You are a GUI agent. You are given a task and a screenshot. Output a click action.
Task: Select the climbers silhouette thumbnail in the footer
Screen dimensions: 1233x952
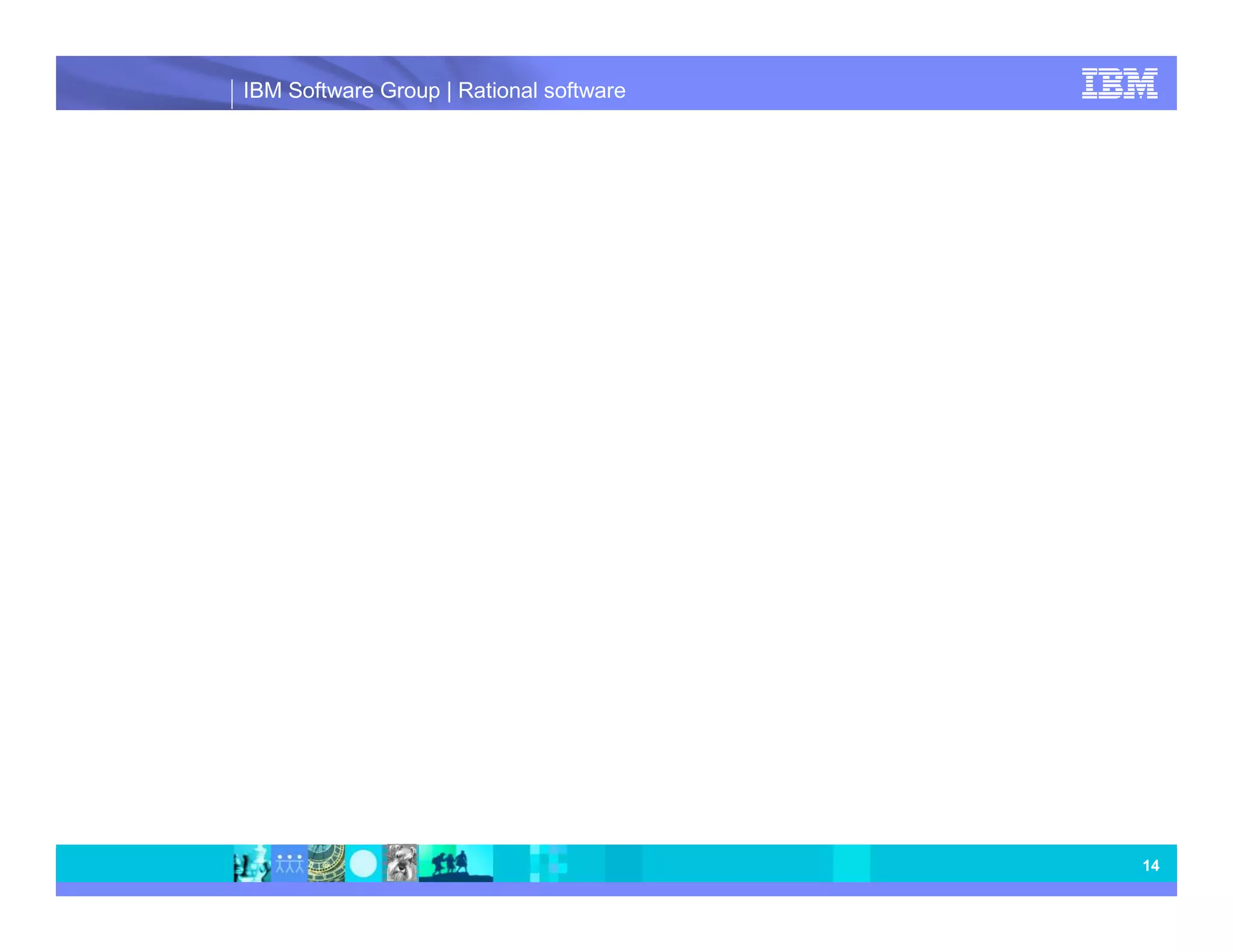coord(456,863)
